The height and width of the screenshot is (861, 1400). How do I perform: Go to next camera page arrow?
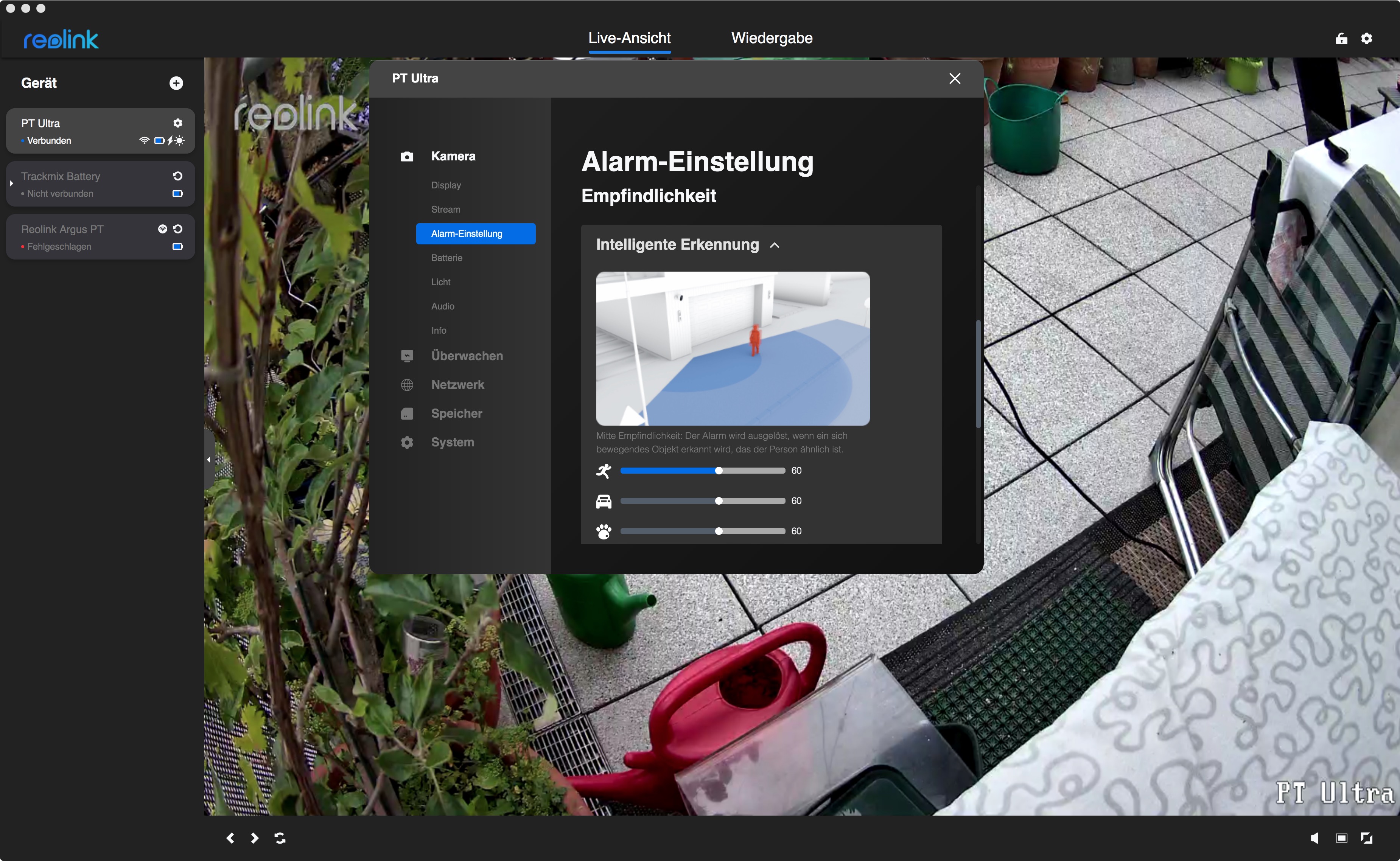tap(255, 838)
